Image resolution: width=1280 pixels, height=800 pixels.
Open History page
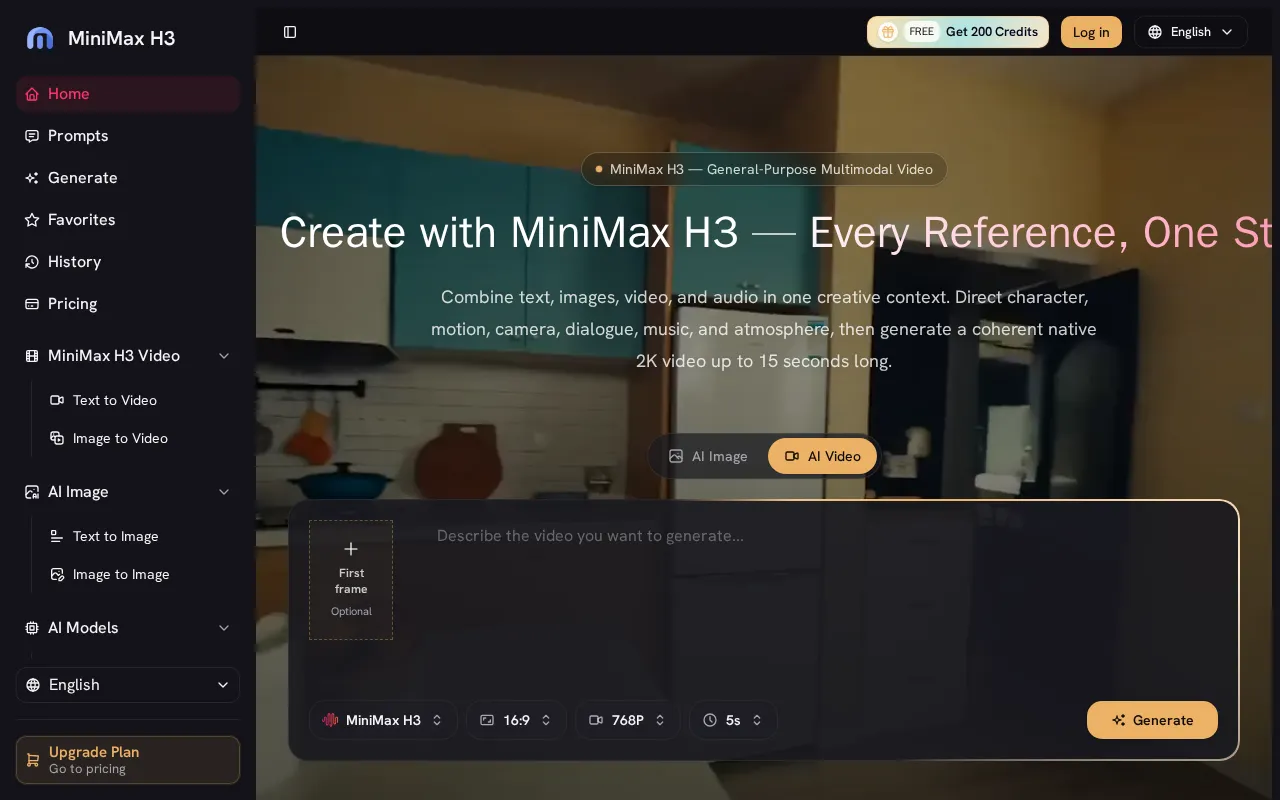pos(128,262)
